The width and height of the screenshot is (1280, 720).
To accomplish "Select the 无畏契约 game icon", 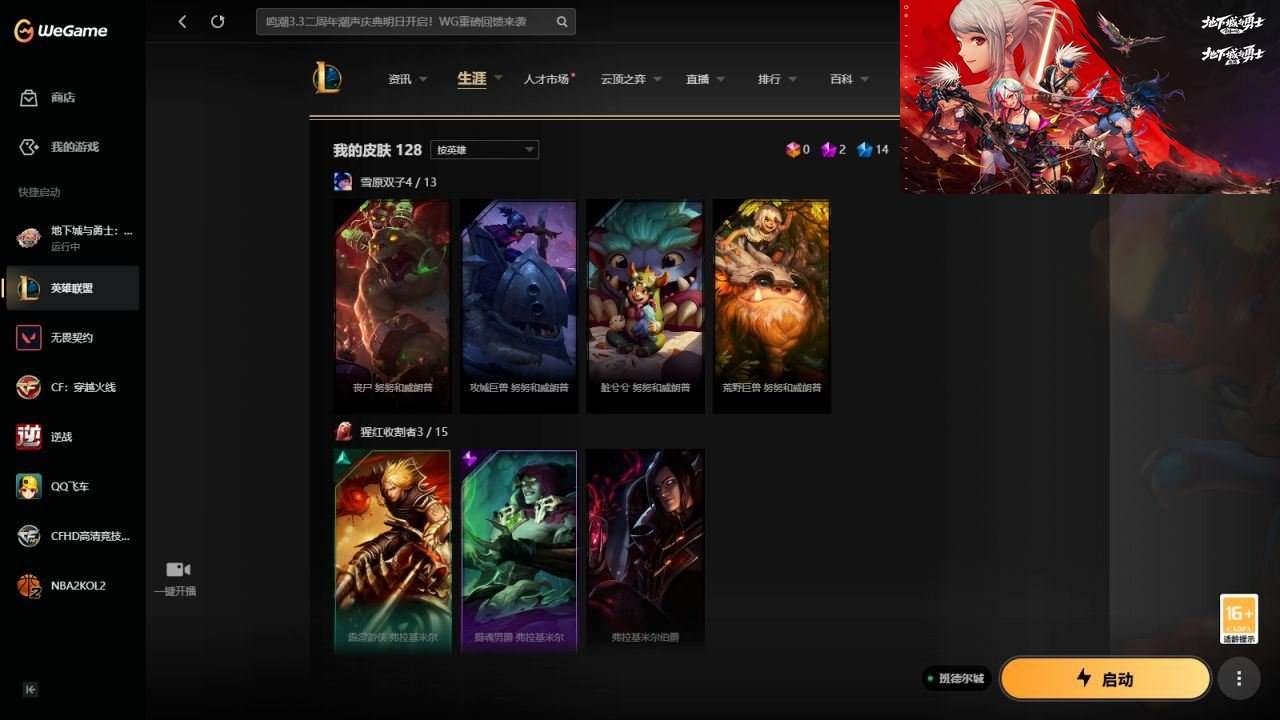I will [28, 338].
